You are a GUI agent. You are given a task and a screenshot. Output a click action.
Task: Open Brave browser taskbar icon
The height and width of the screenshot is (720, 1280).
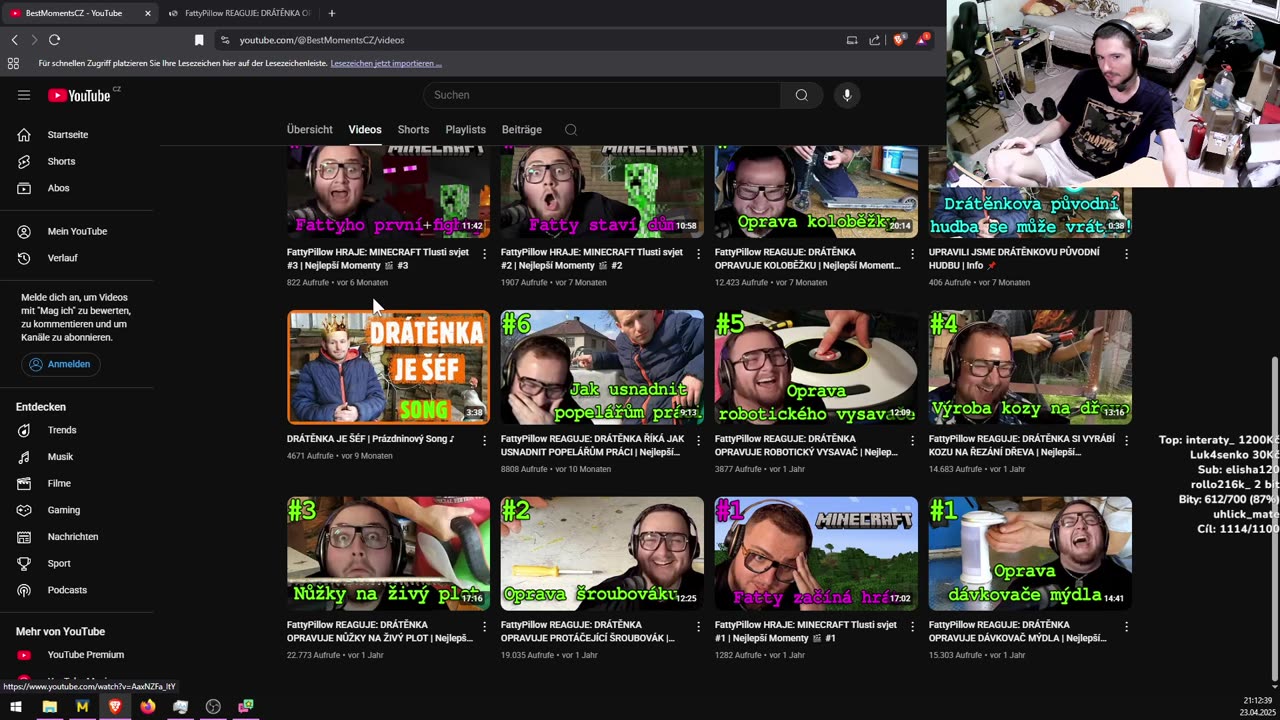(x=115, y=707)
